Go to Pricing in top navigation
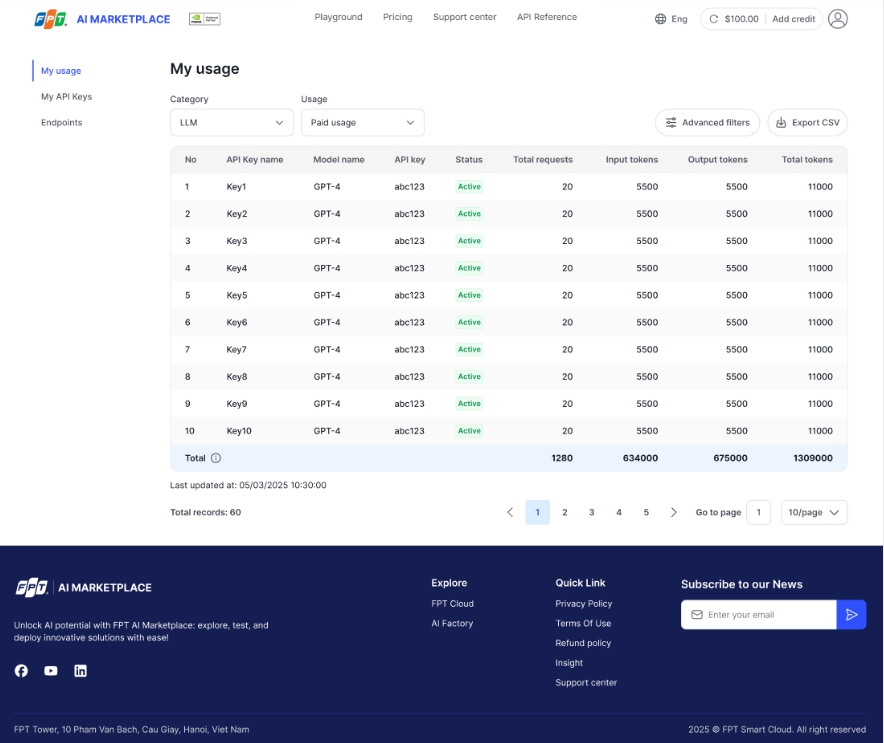 (x=397, y=17)
